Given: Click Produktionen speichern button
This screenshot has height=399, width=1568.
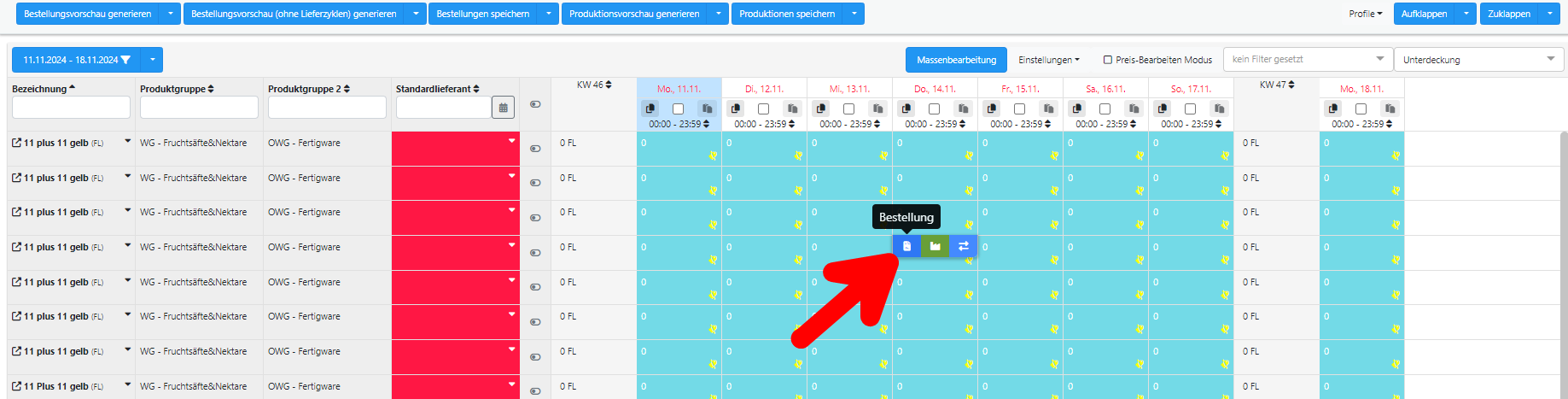Looking at the screenshot, I should pyautogui.click(x=787, y=14).
